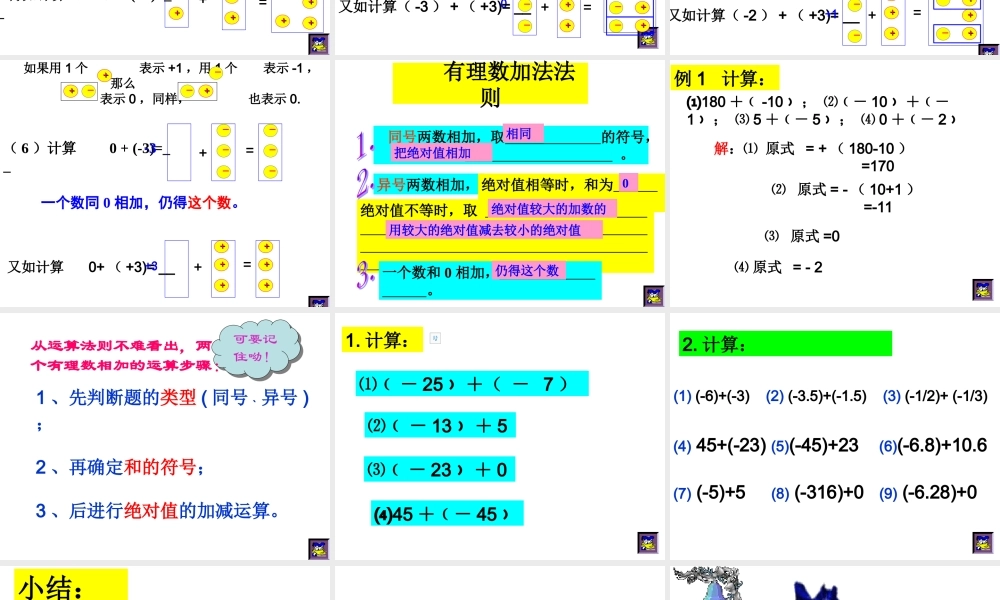This screenshot has width=1000, height=600.
Task: Click the solution line 原式 = + (180-10)
Action: [x=825, y=149]
